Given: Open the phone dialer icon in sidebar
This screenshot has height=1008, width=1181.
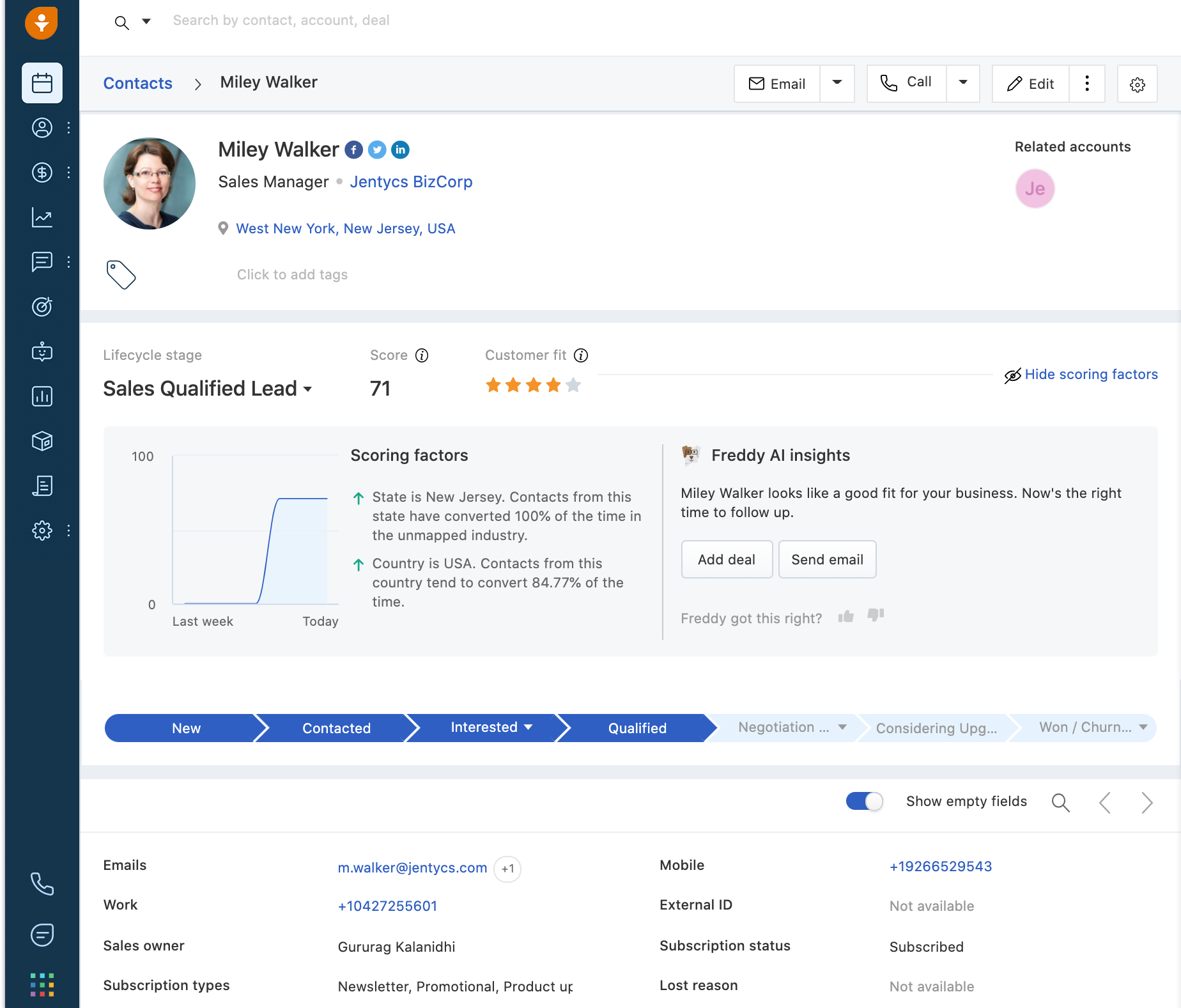Looking at the screenshot, I should [42, 883].
